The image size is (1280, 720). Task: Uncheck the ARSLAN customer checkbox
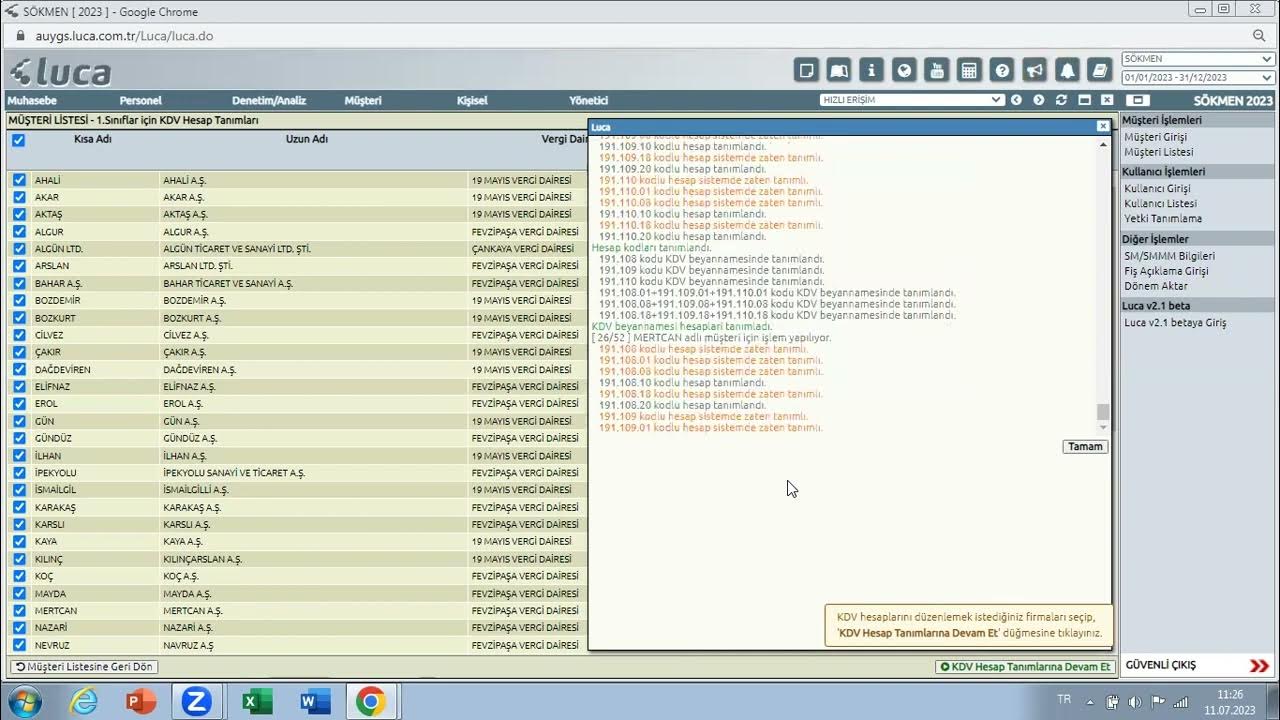pyautogui.click(x=19, y=266)
